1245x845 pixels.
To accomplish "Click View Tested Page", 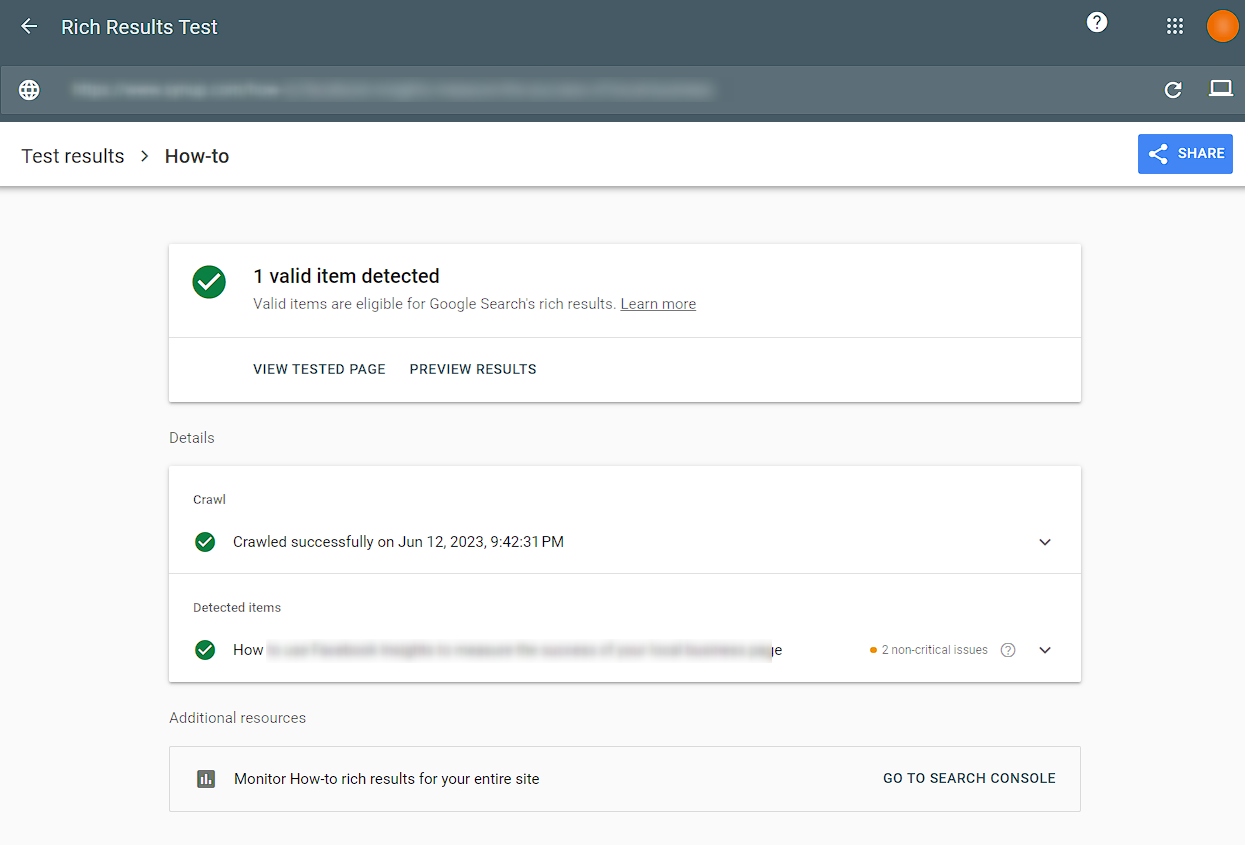I will [319, 369].
